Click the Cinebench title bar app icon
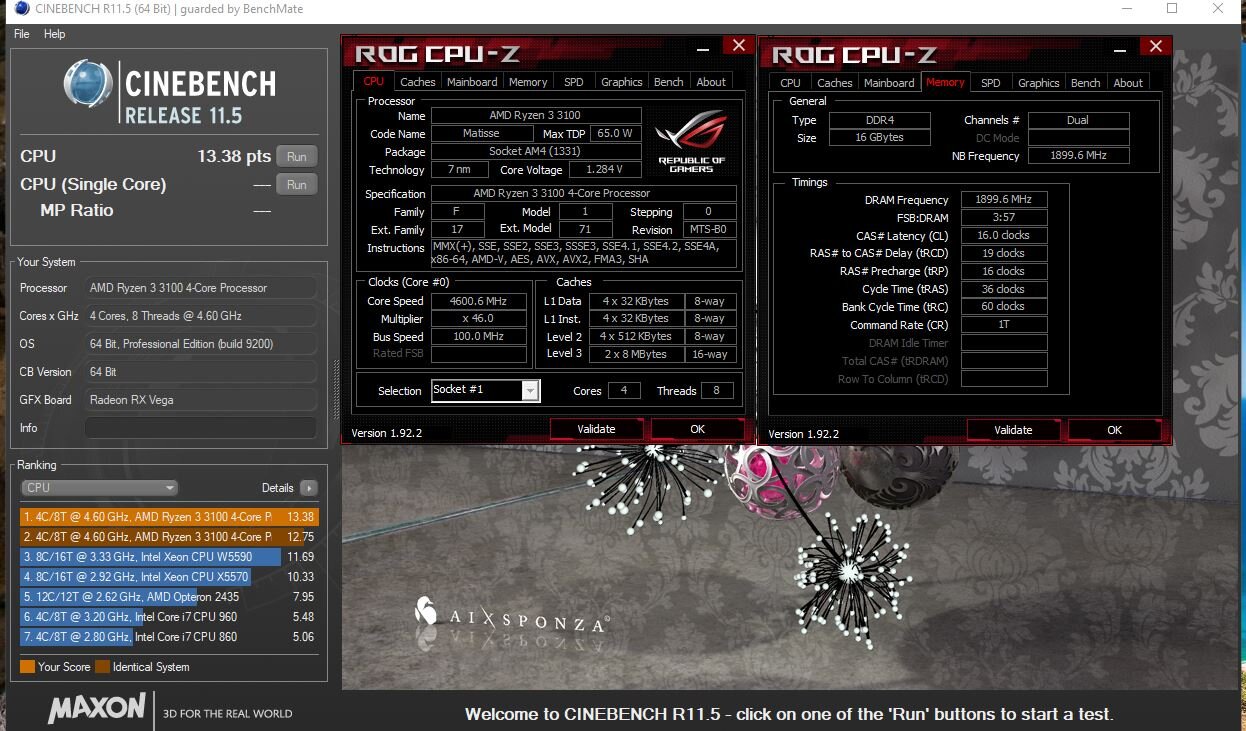1246x731 pixels. coord(22,9)
